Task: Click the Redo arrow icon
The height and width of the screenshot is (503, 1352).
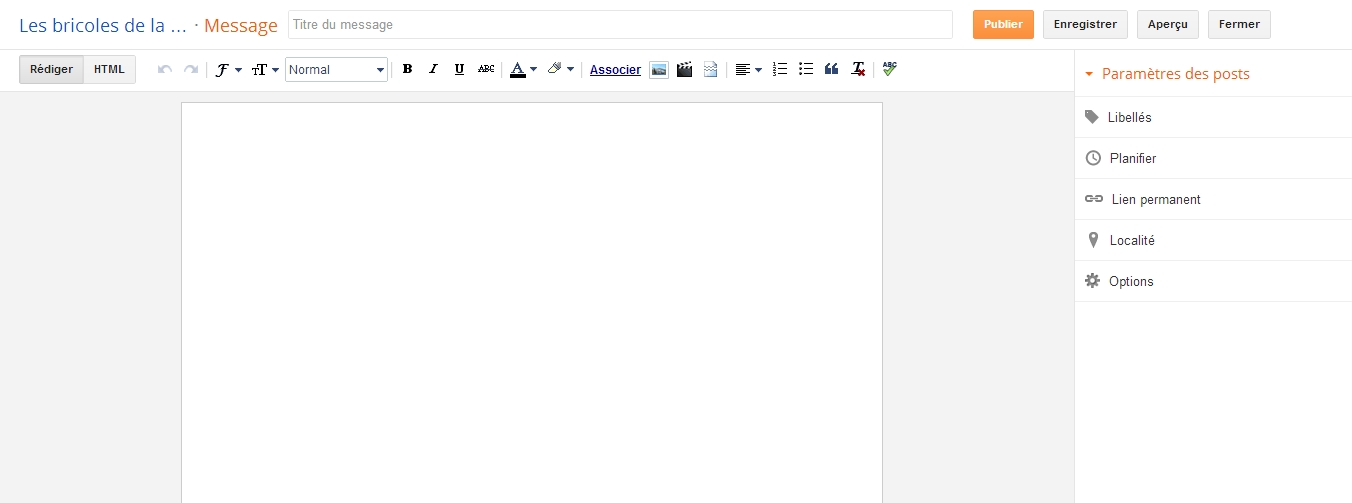Action: (x=190, y=69)
